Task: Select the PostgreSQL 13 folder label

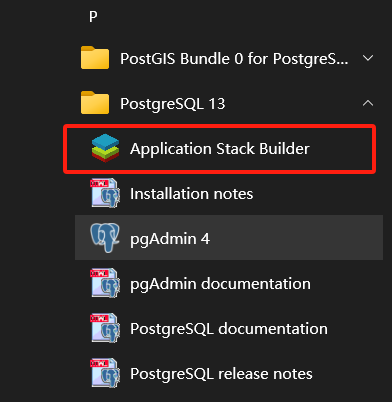Action: pyautogui.click(x=173, y=104)
